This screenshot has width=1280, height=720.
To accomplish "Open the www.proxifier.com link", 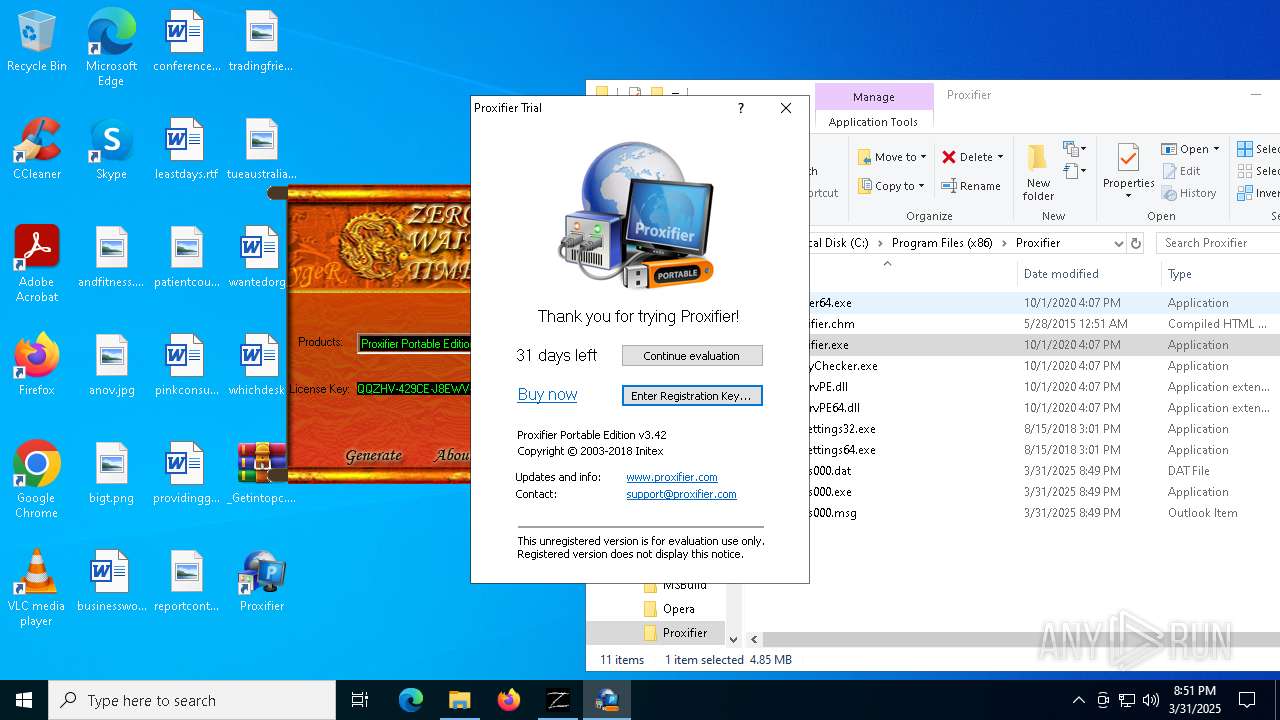I will click(x=672, y=477).
